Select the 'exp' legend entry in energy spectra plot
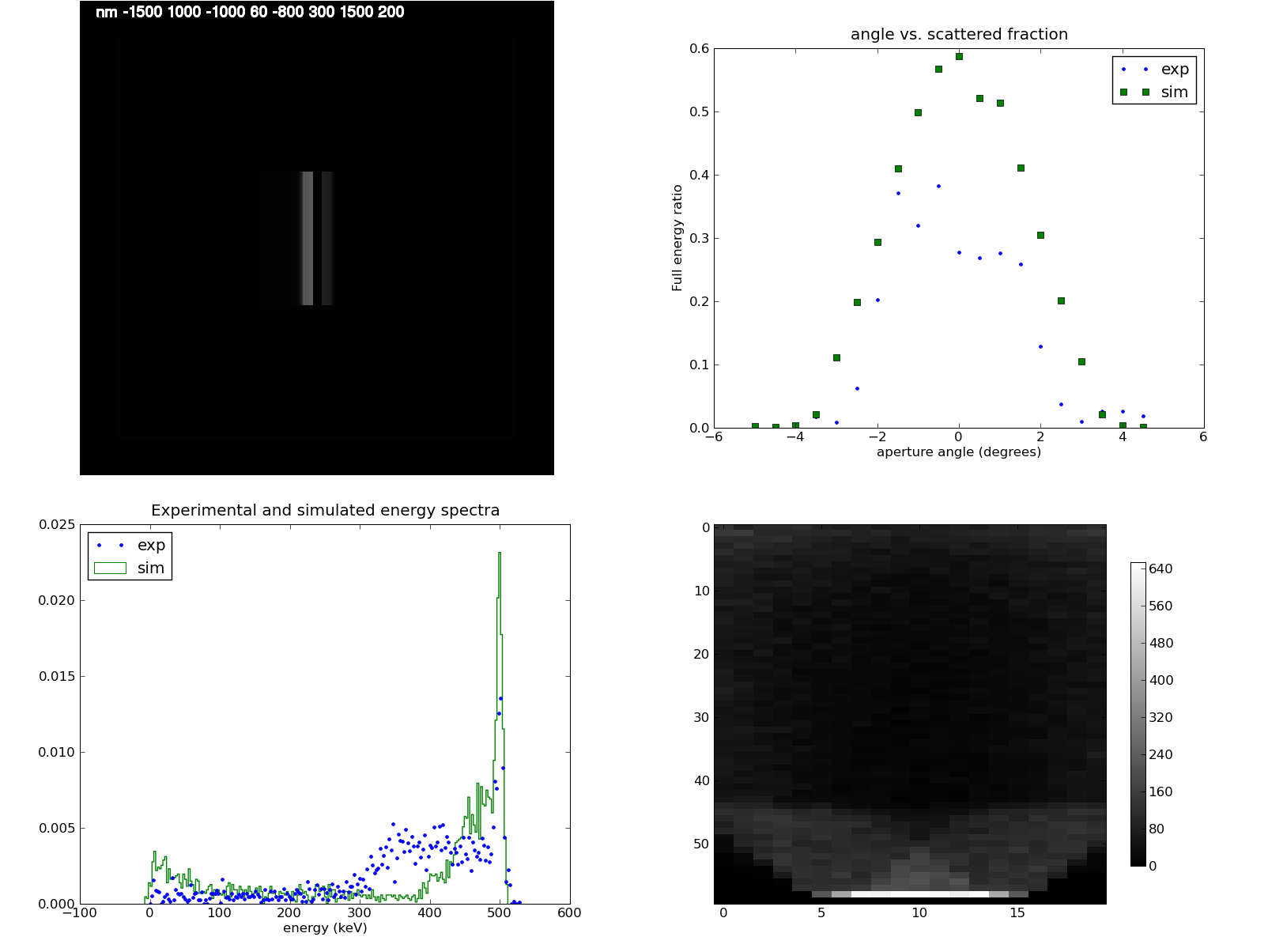The image size is (1268, 952). [x=130, y=545]
